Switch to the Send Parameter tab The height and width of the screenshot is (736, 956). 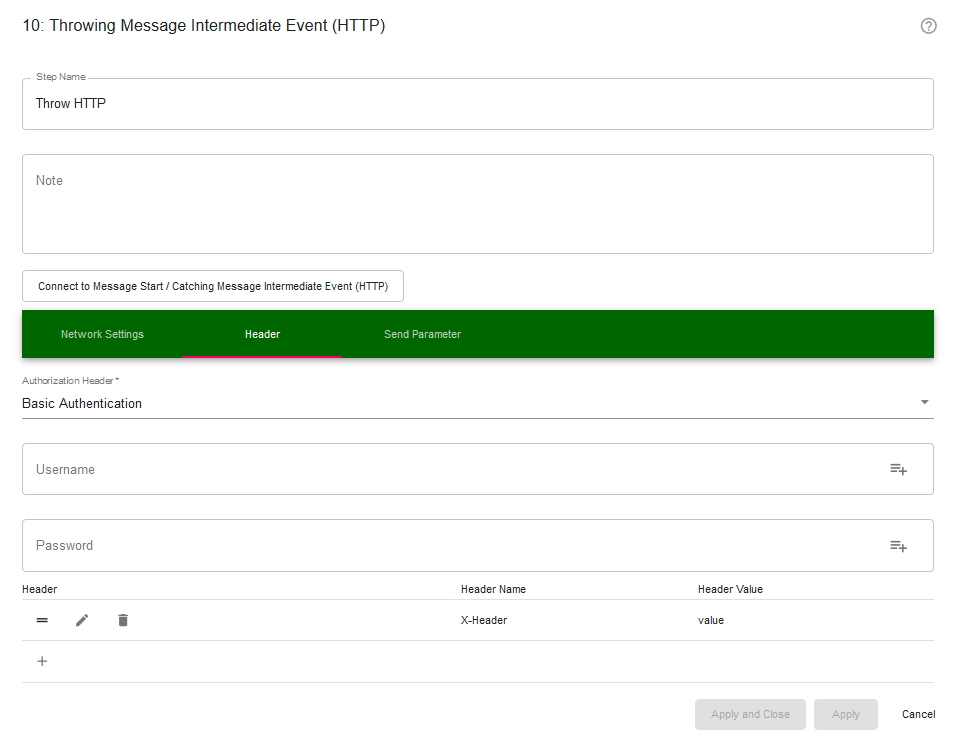[x=422, y=334]
